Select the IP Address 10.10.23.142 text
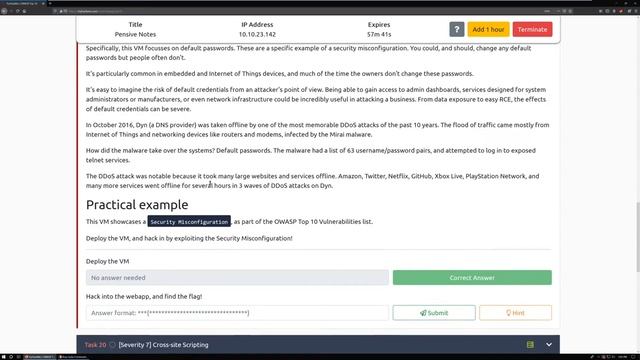 click(257, 34)
